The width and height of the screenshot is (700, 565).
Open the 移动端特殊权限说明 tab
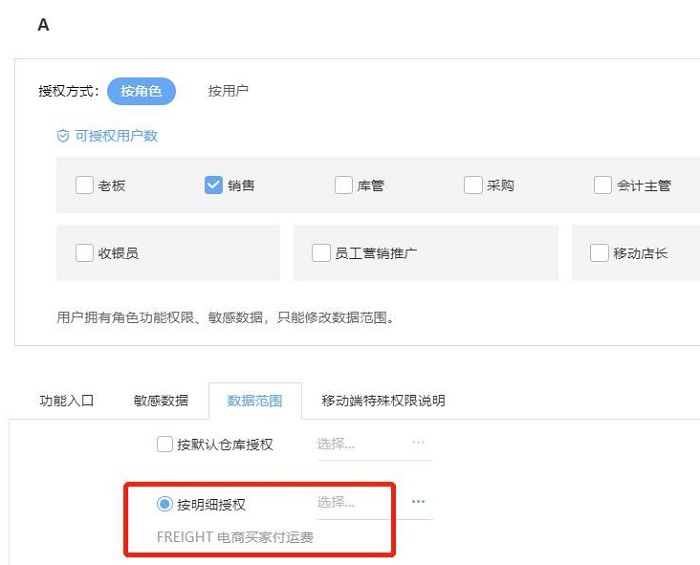pos(383,400)
